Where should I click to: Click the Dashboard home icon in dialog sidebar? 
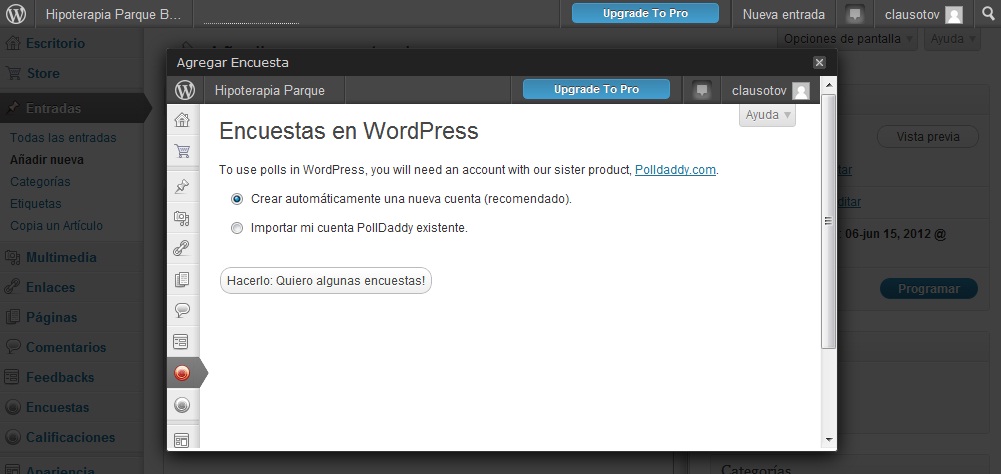[x=182, y=120]
